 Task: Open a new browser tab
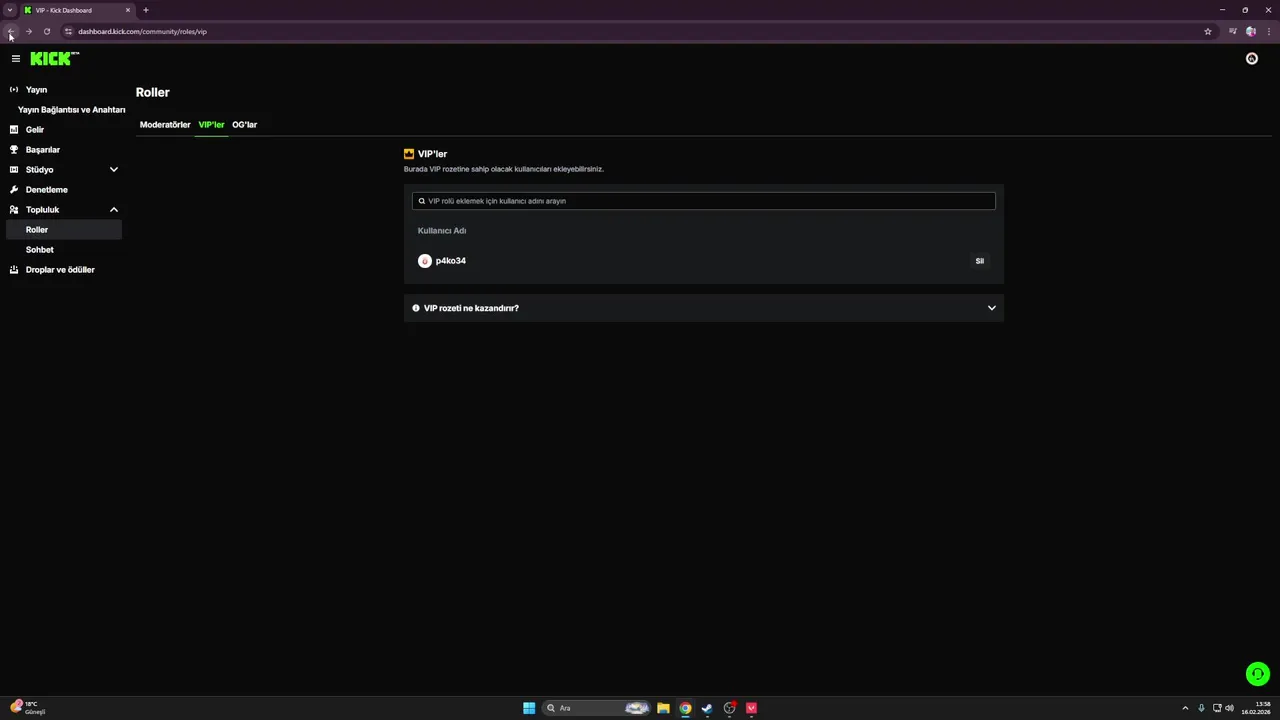click(x=145, y=10)
